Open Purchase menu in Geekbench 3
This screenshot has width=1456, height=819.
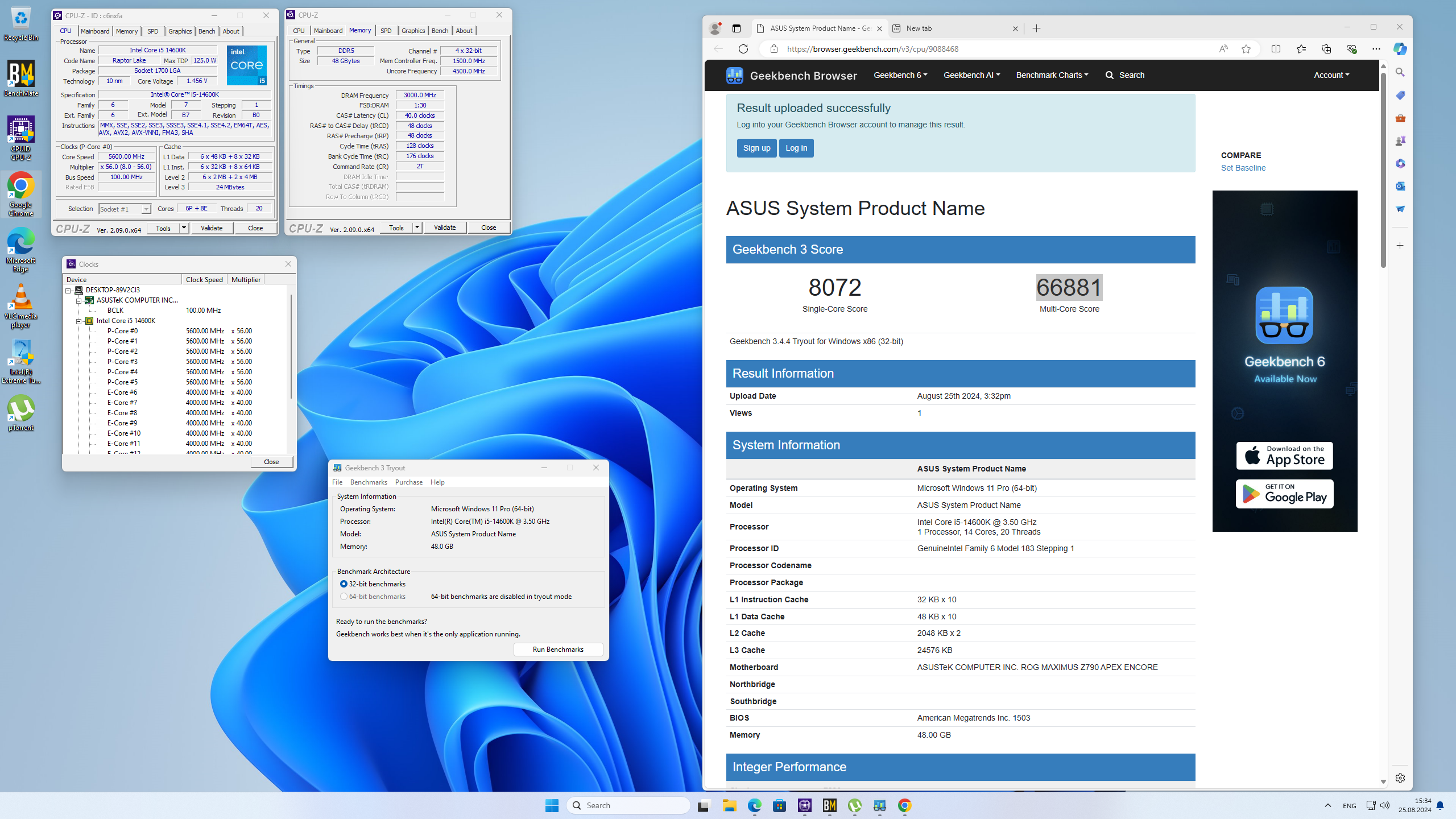[x=409, y=482]
